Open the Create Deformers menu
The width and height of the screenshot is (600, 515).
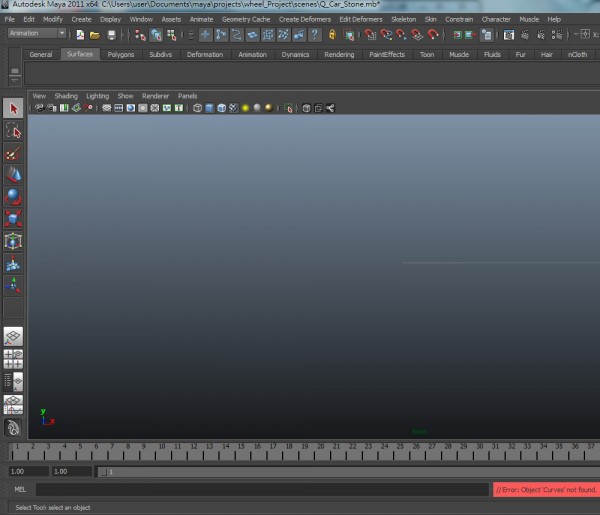click(x=305, y=20)
